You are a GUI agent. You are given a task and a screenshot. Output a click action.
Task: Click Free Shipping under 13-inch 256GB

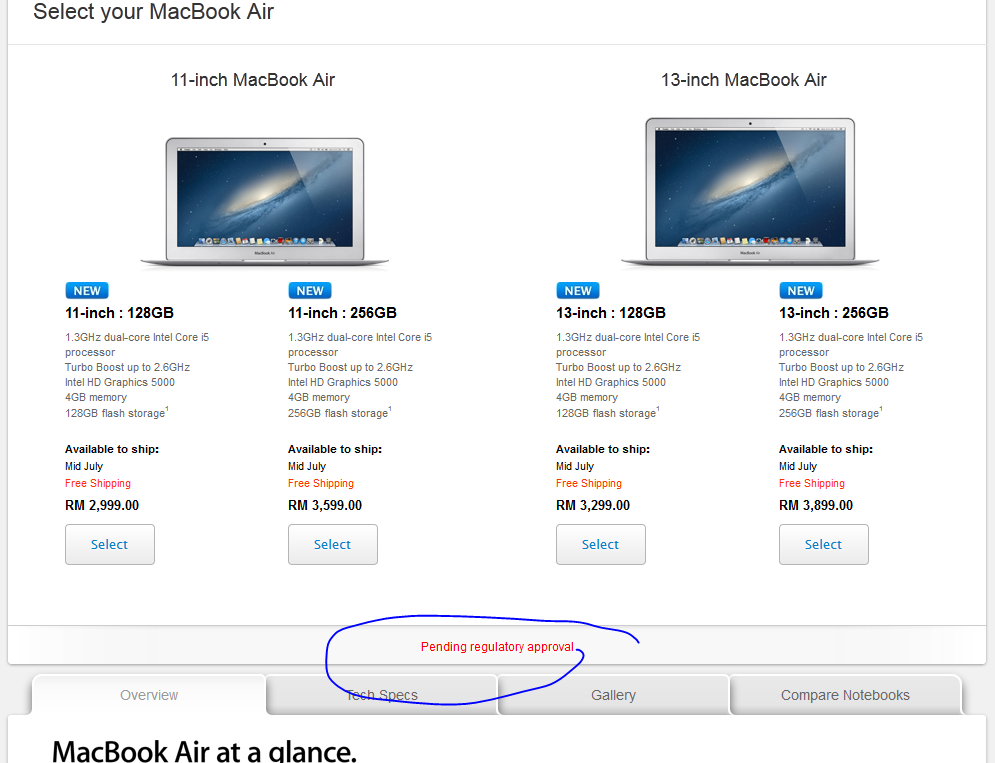[812, 483]
